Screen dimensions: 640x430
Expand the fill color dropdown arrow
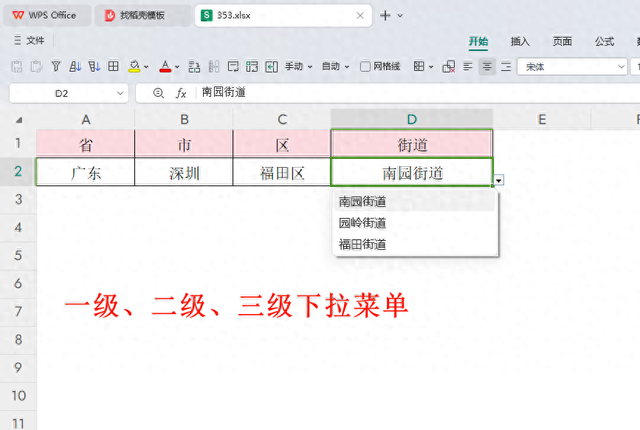point(146,66)
